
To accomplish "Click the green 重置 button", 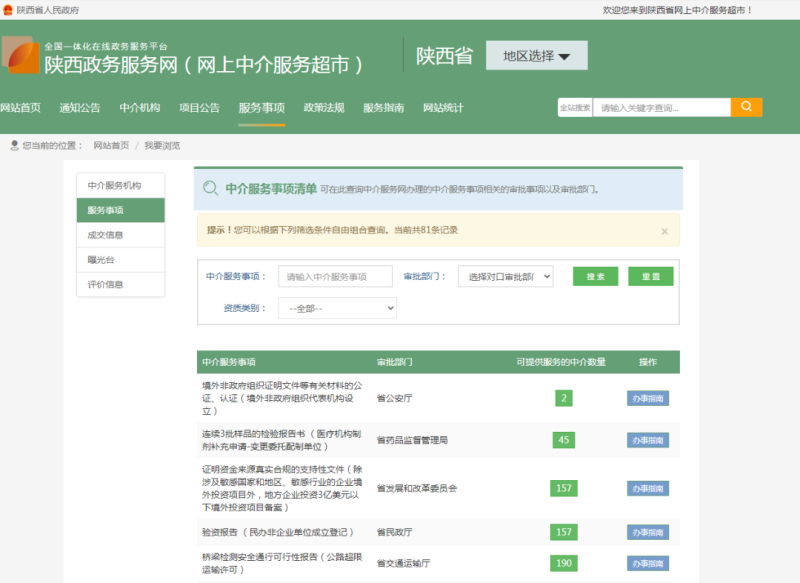I will [x=650, y=277].
